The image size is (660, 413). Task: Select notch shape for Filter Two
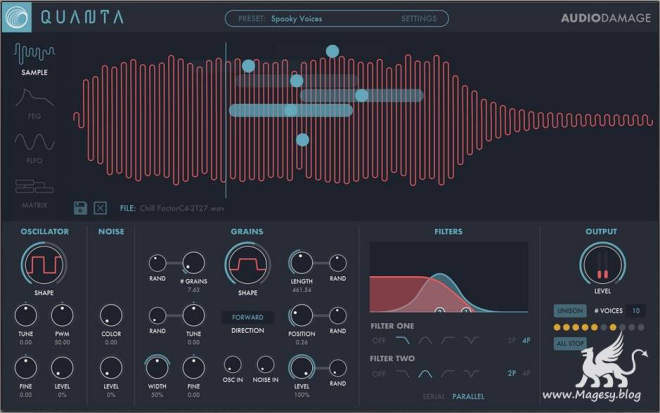click(471, 373)
